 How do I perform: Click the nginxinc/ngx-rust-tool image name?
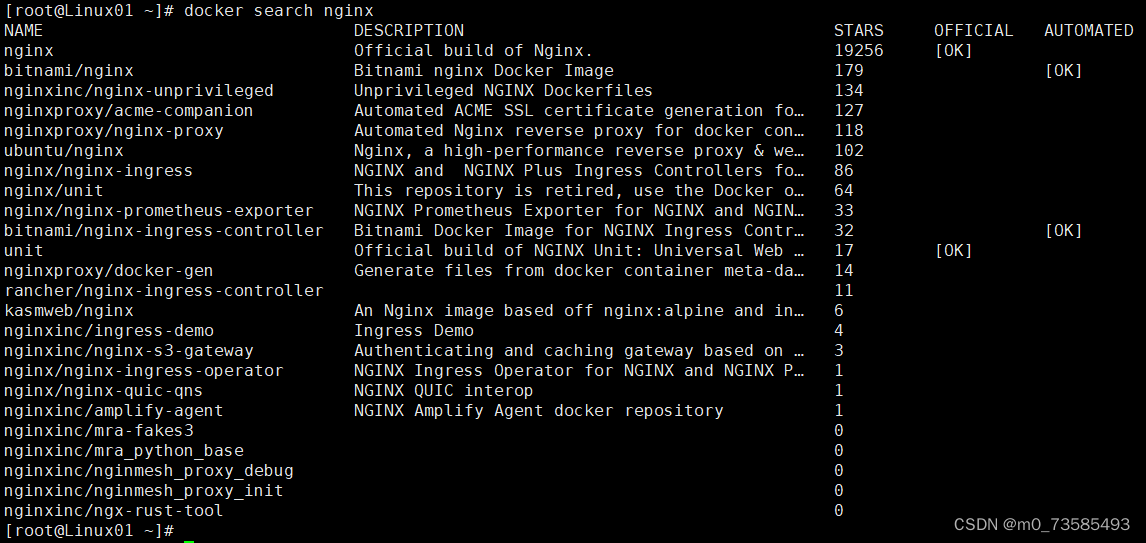113,510
